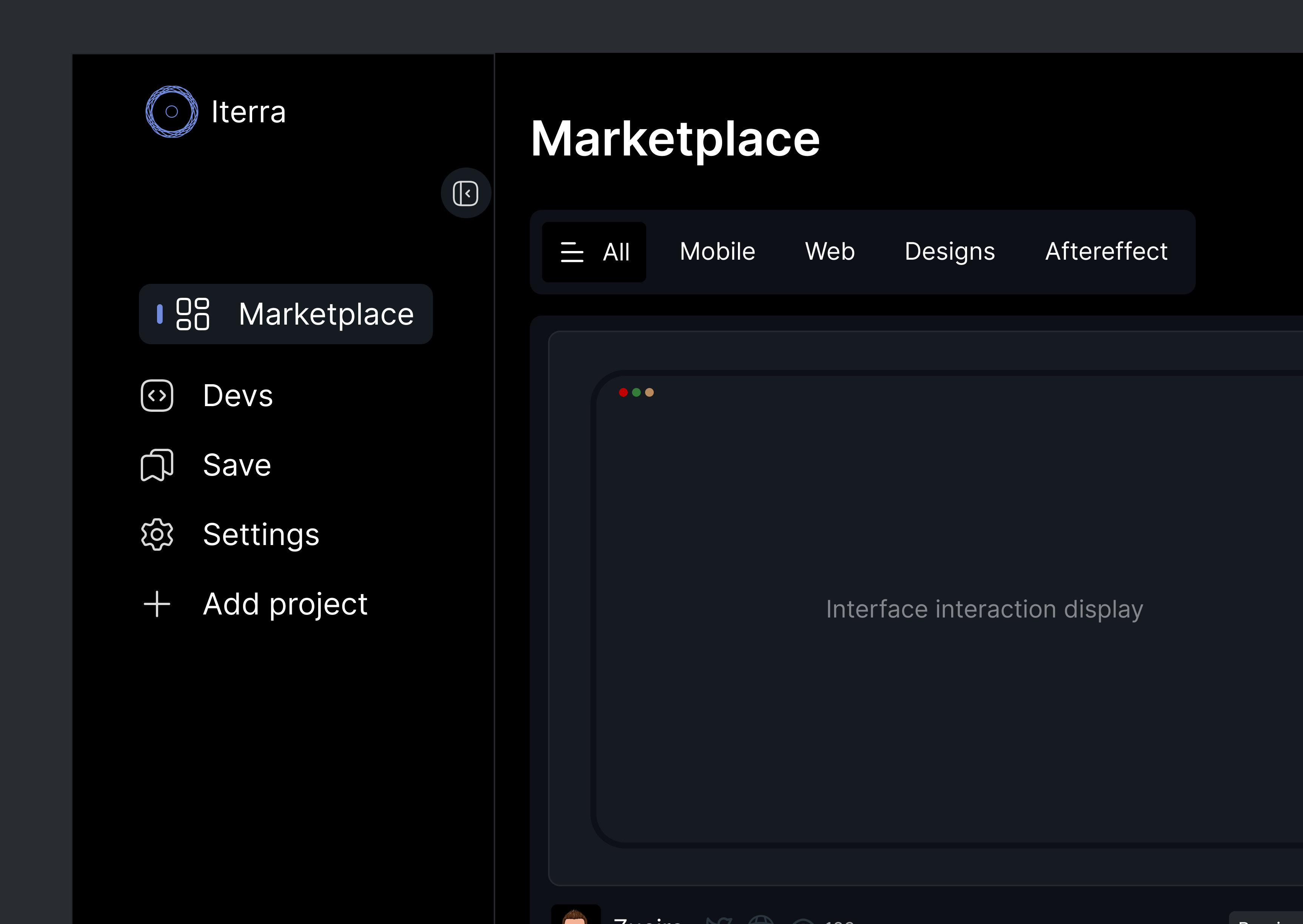The height and width of the screenshot is (924, 1303).
Task: Click the red traffic light dot
Action: pos(624,393)
